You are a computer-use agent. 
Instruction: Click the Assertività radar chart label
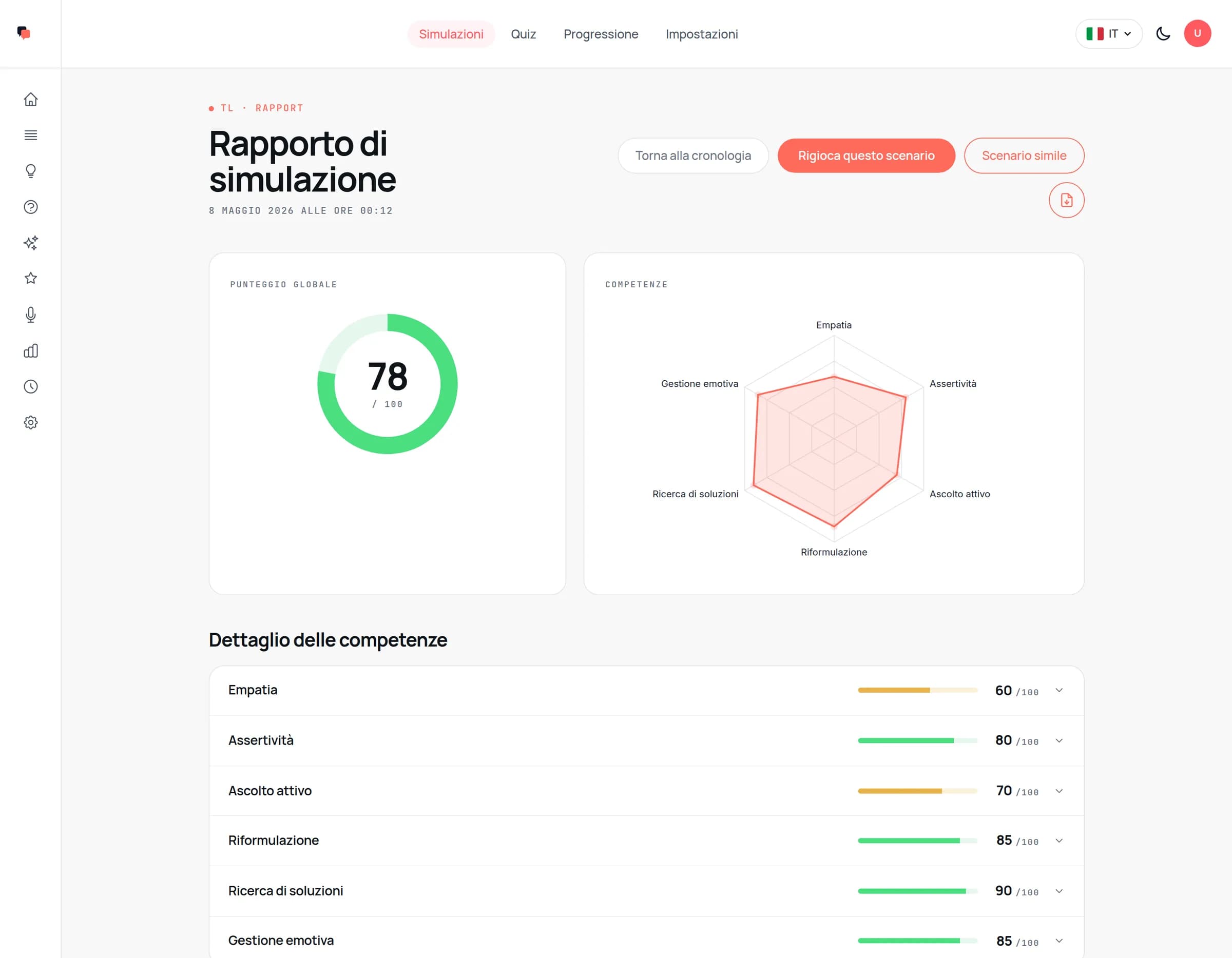953,383
